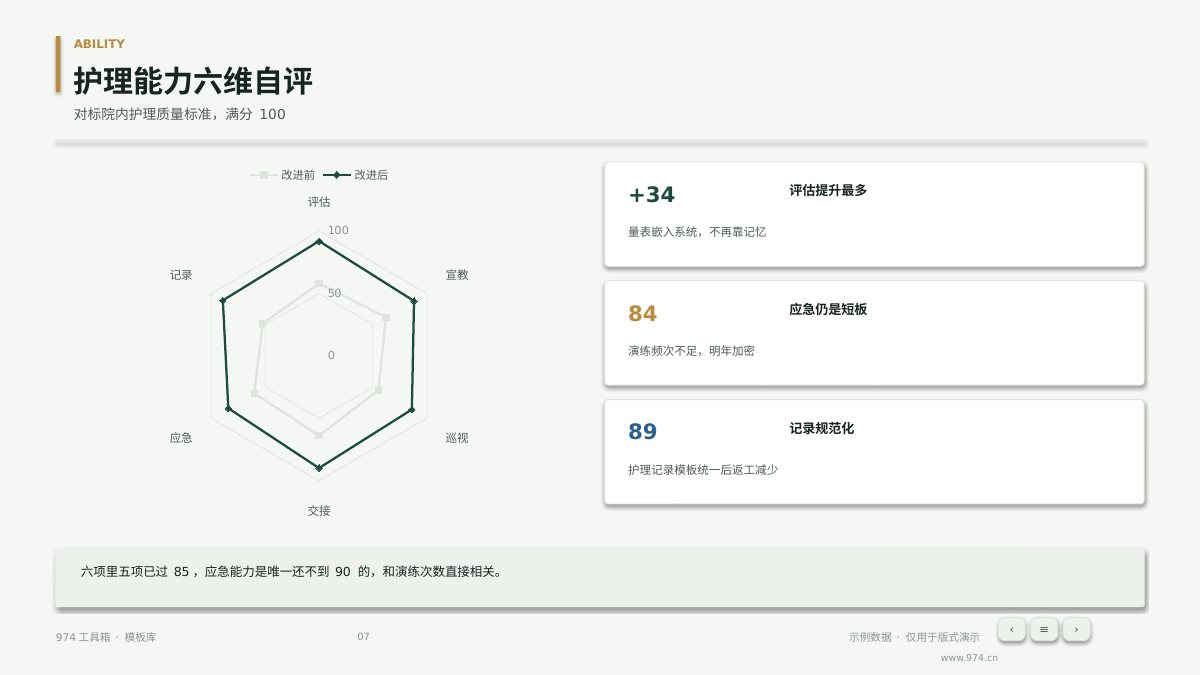Select the 应急 axis label on radar
This screenshot has width=1200, height=675.
[x=181, y=438]
